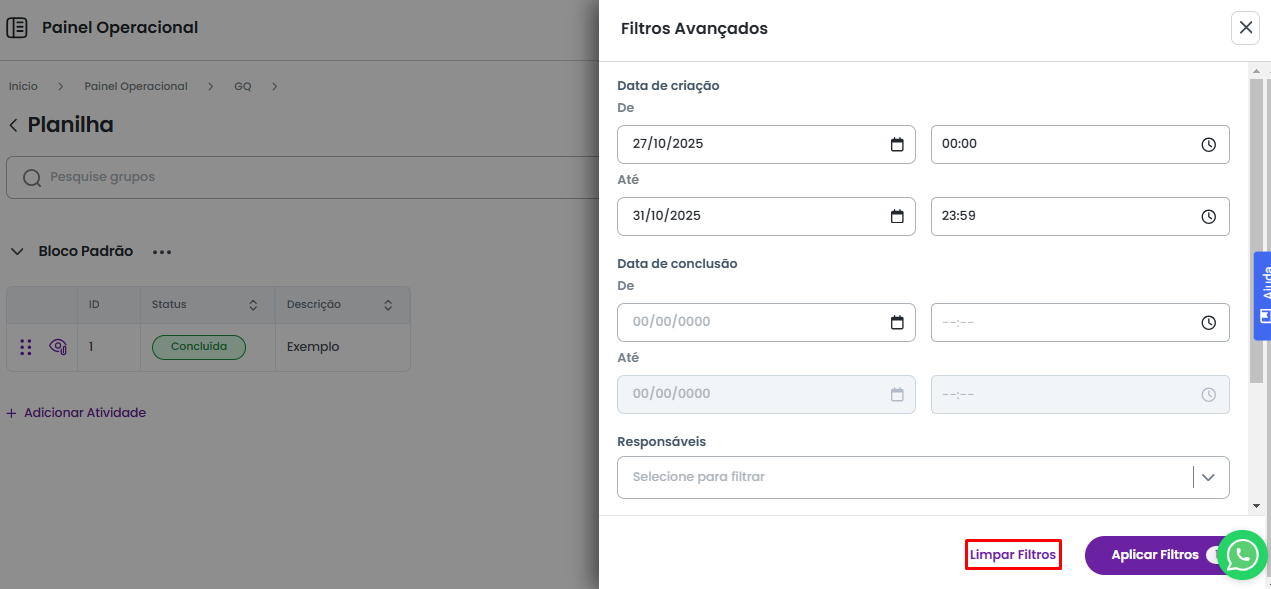Expand the Responsáveis filter dropdown

tap(1208, 477)
